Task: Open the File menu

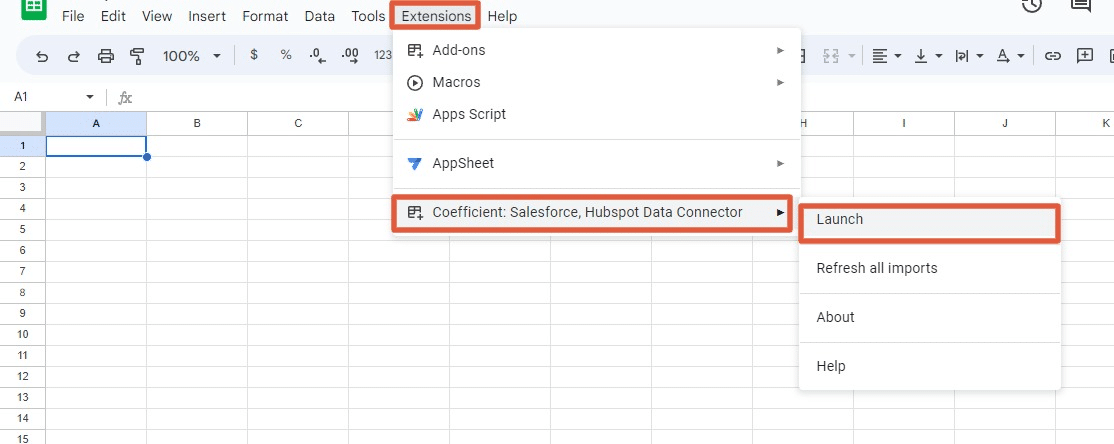Action: tap(73, 16)
